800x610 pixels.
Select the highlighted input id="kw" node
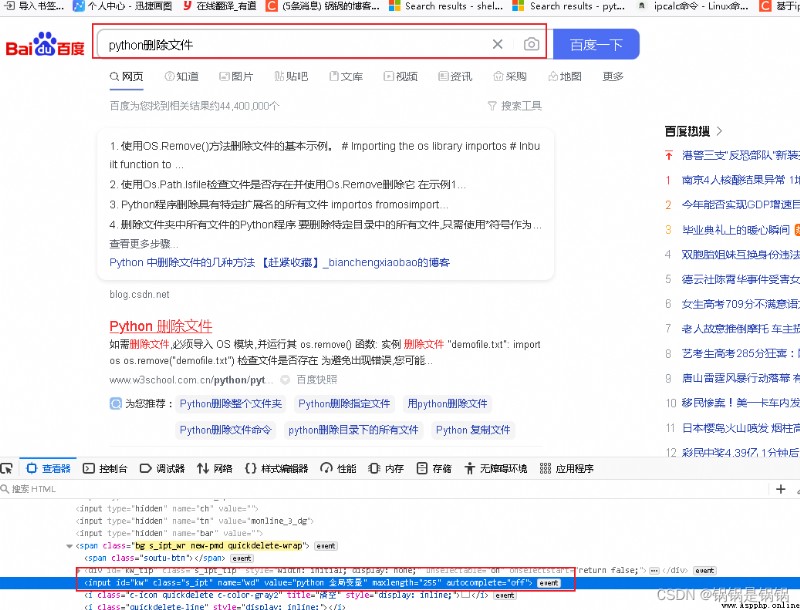(308, 583)
